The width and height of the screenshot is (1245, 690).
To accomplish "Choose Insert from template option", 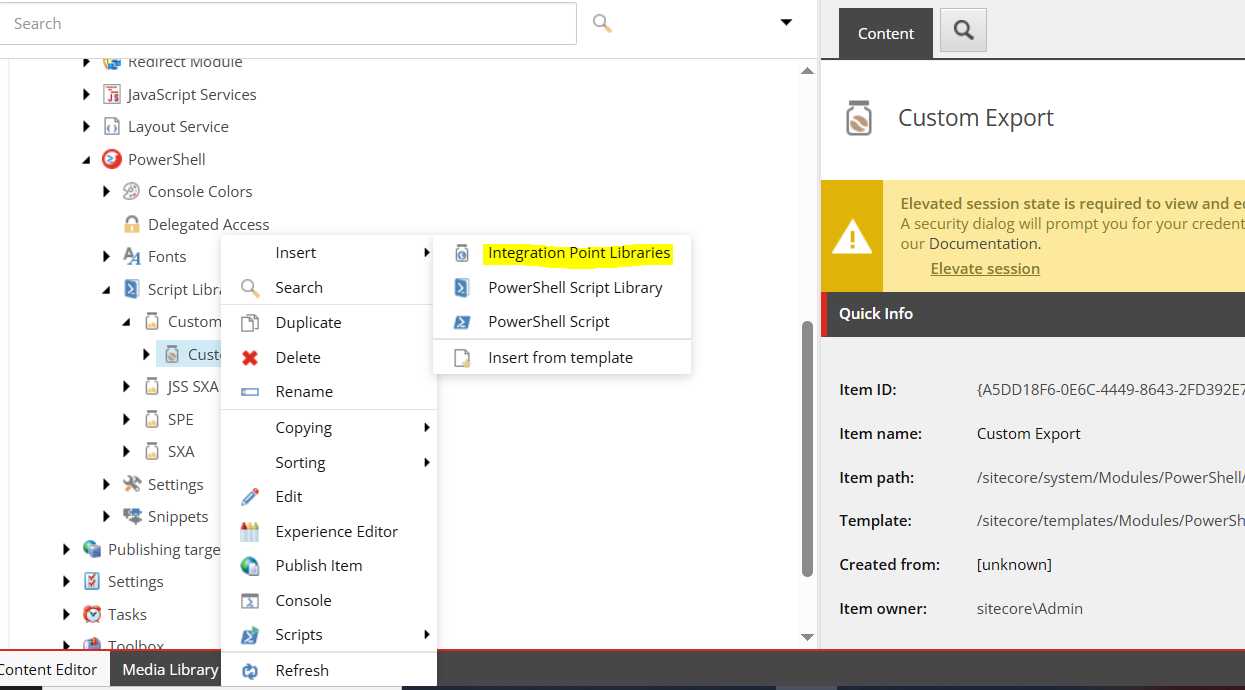I will (561, 357).
